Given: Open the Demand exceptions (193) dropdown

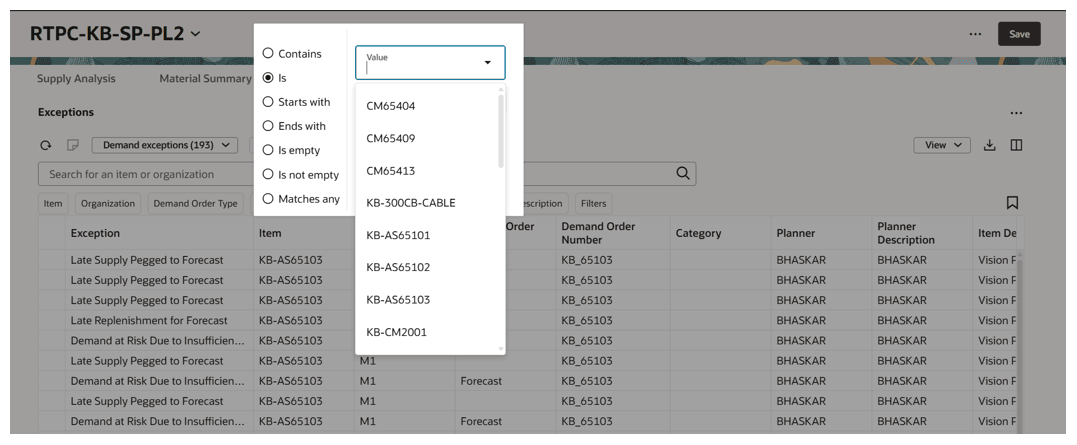Looking at the screenshot, I should coord(165,145).
